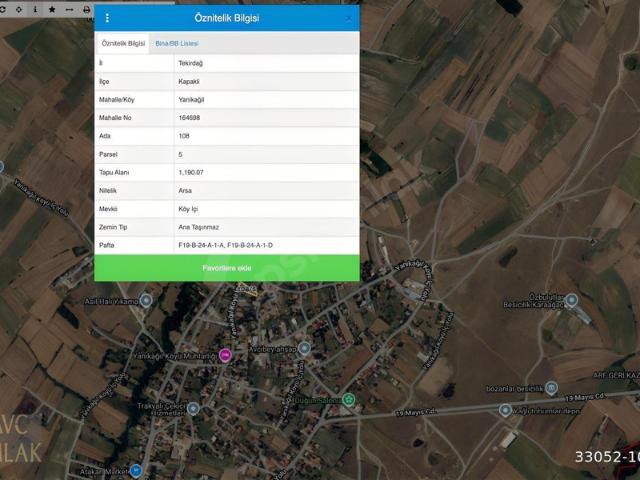Click the Mevkii value Köy İçi

point(188,209)
